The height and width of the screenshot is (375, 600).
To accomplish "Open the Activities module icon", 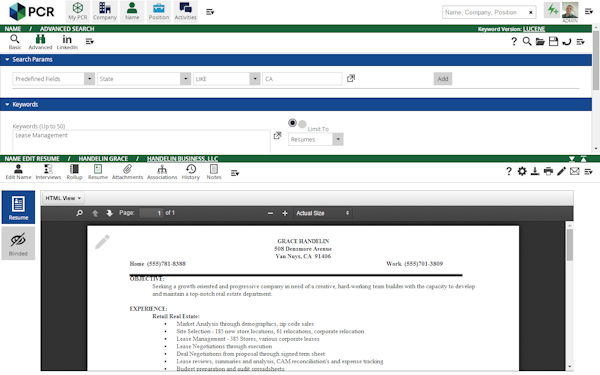I will 186,11.
